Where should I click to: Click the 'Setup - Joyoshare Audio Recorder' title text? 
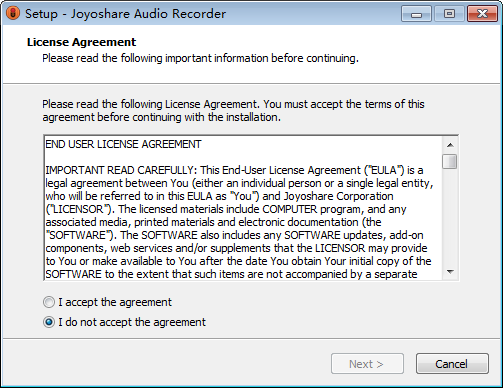(125, 14)
